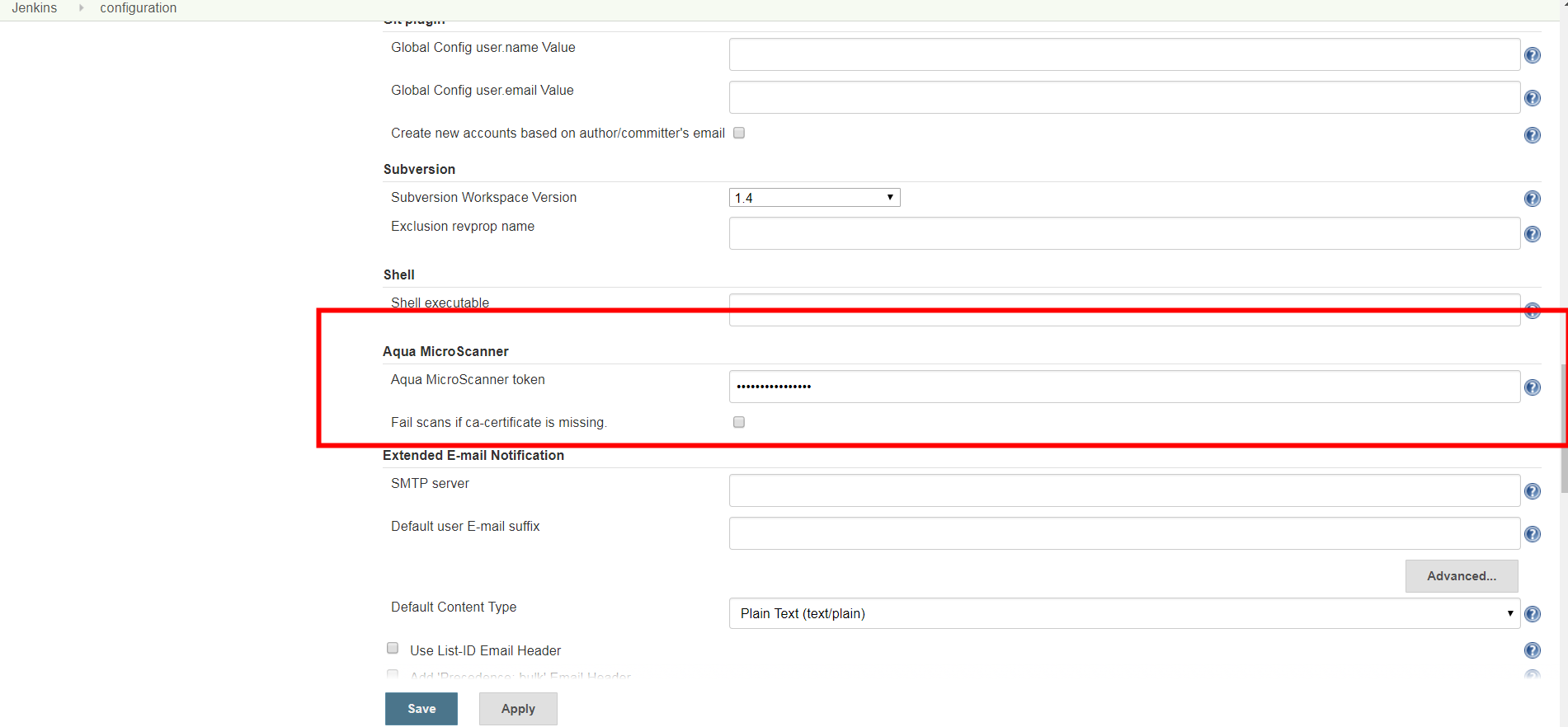Open configuration breadcrumb link
The width and height of the screenshot is (1568, 727).
coord(139,8)
